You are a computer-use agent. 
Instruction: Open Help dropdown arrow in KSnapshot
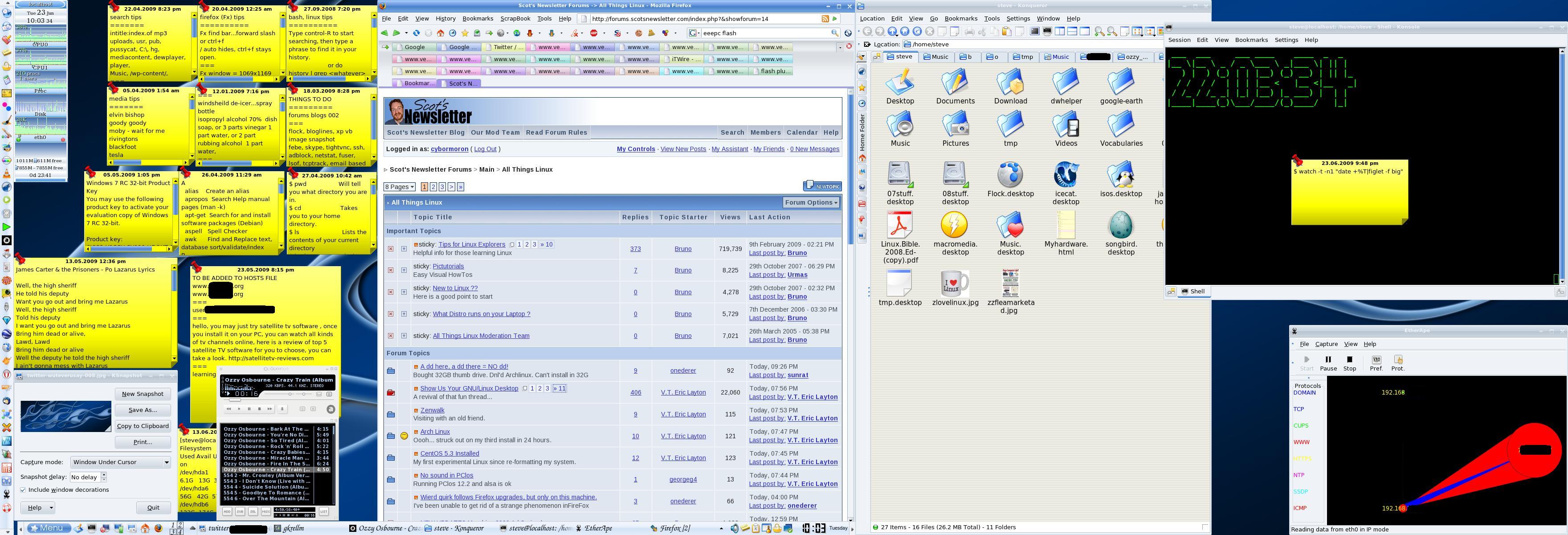click(52, 507)
